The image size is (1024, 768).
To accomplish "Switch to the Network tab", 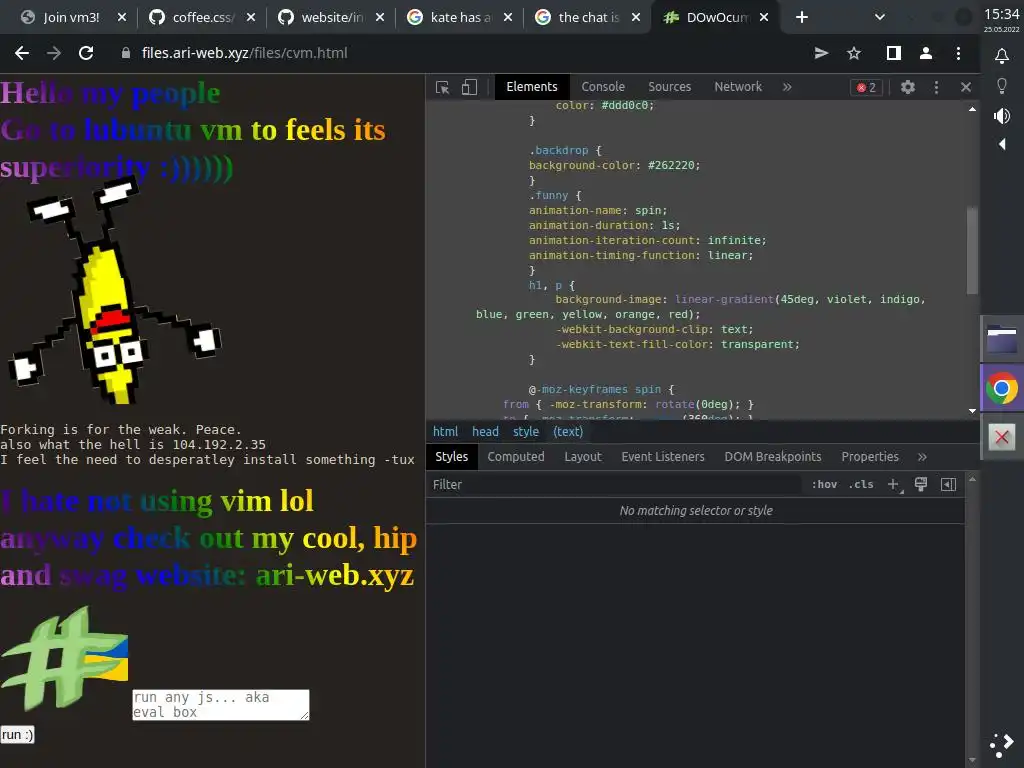I will [738, 87].
